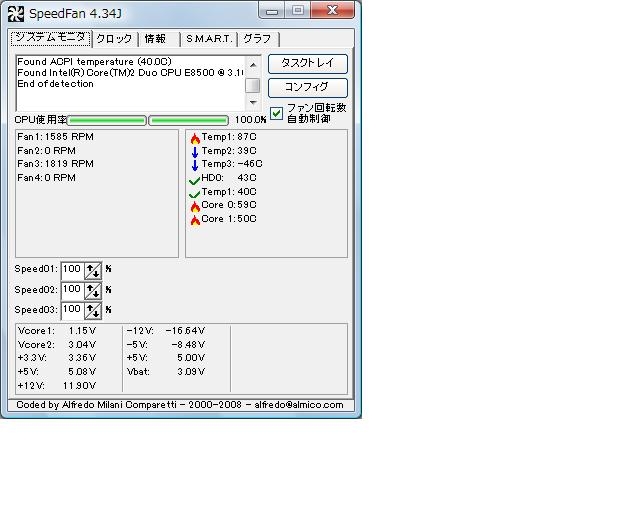This screenshot has height=512, width=640.
Task: Click the タスクトレイ button
Action: (308, 63)
